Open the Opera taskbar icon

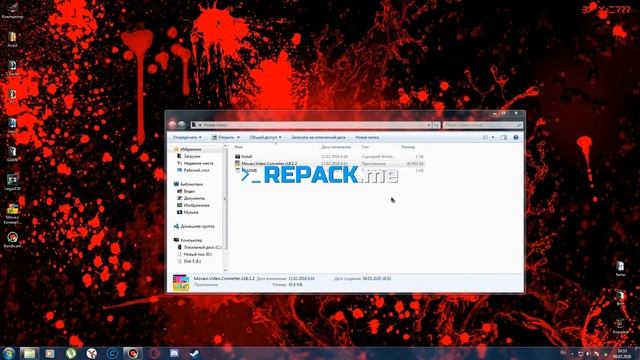pos(154,353)
